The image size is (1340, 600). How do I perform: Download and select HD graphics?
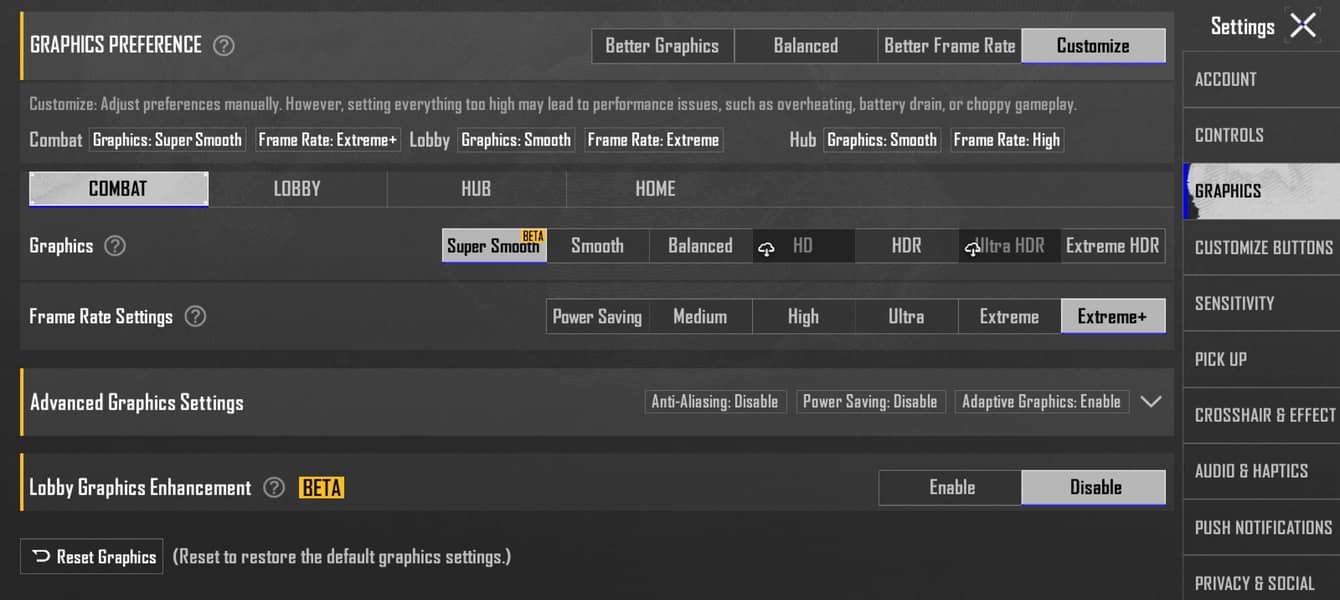803,246
